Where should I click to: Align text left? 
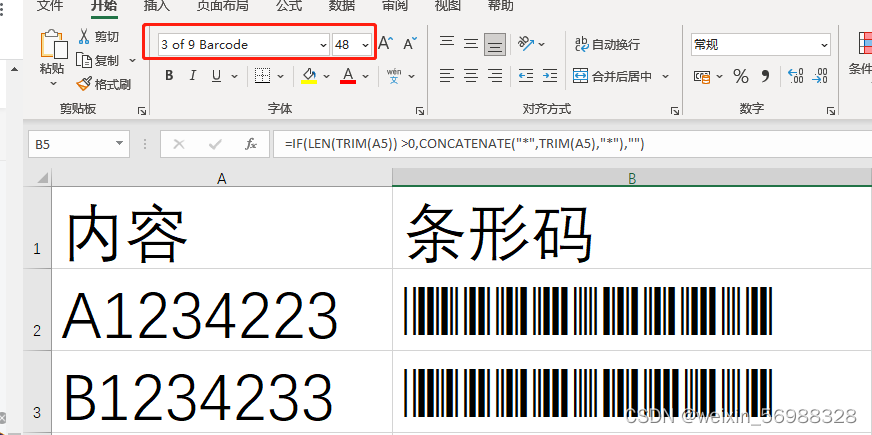pos(447,76)
